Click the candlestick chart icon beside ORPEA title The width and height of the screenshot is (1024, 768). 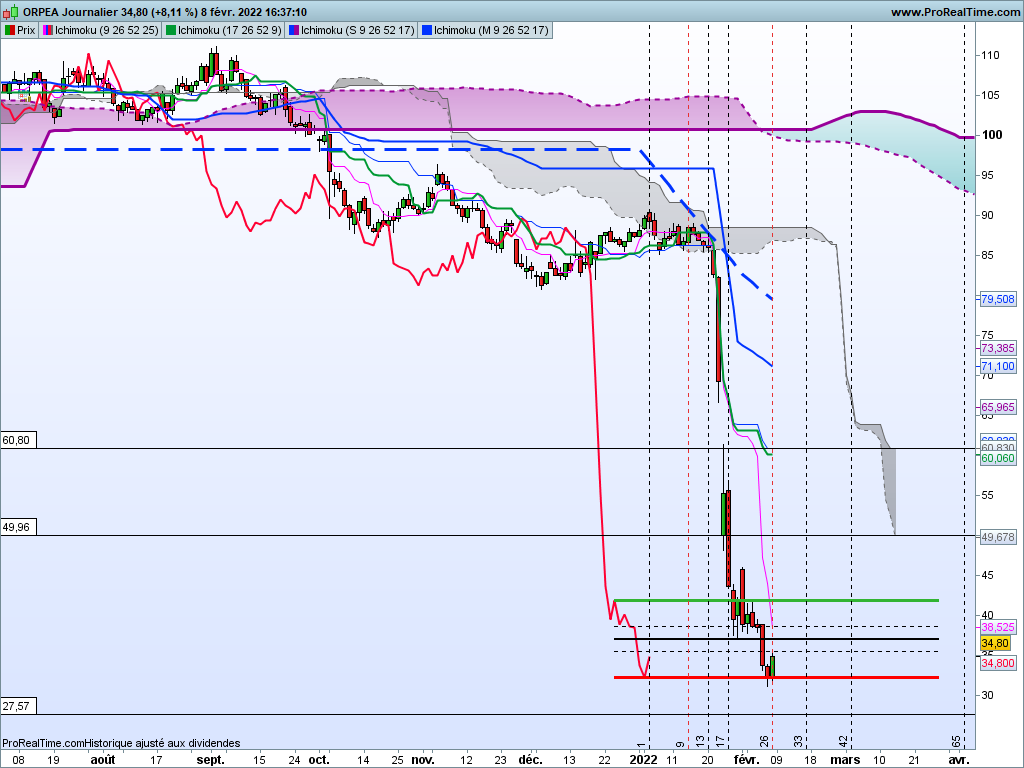pyautogui.click(x=10, y=12)
